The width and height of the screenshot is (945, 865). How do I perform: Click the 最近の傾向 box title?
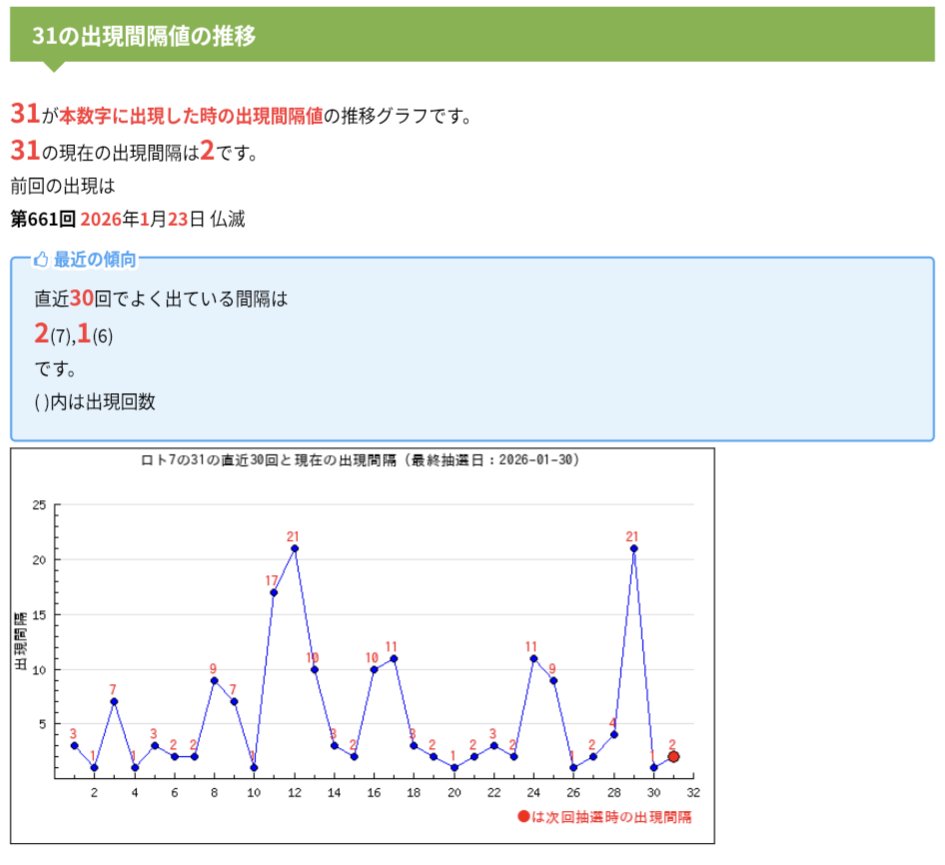point(95,260)
